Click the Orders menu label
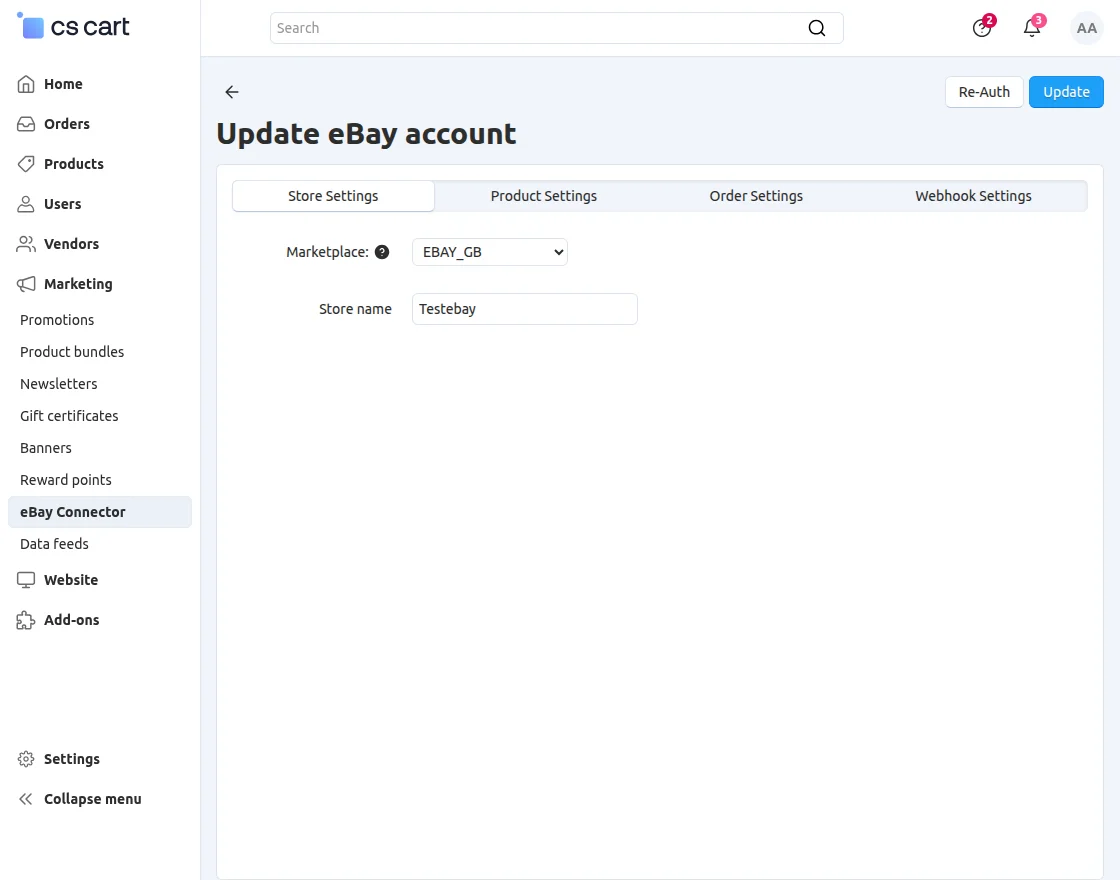Screen dimensions: 1120x880 (67, 124)
